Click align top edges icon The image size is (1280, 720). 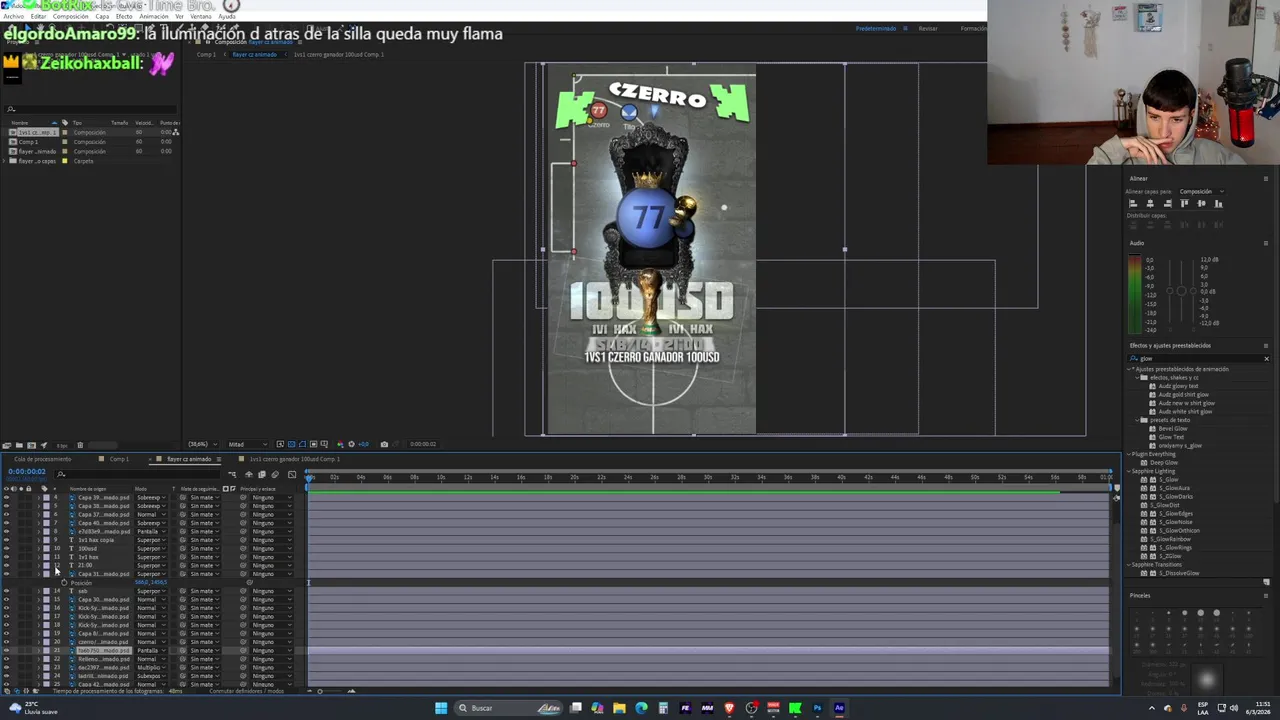pos(1184,203)
